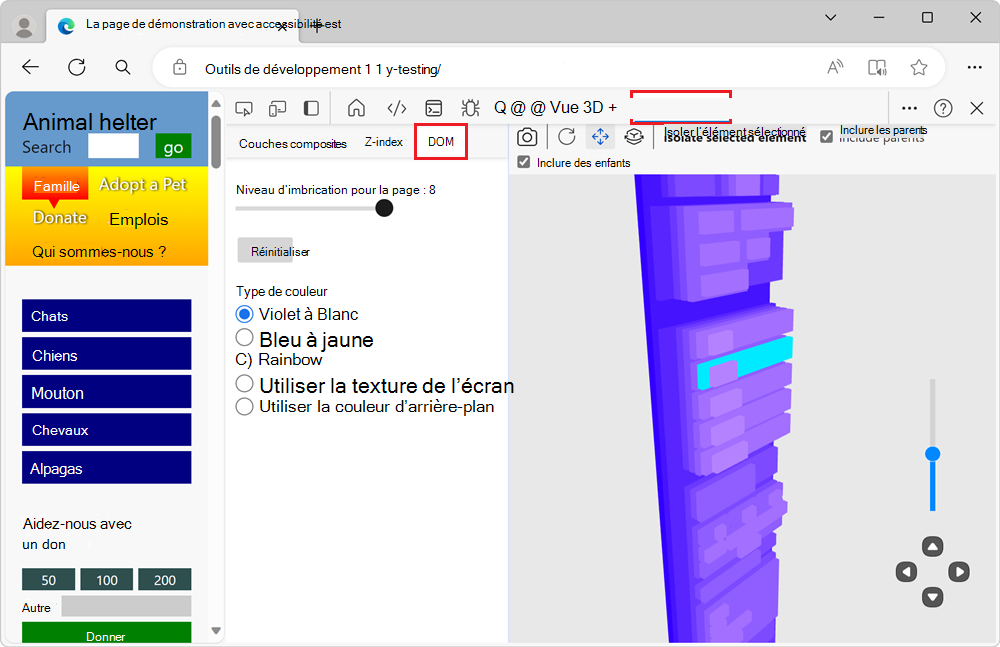Open the Adopt a Pet link
The width and height of the screenshot is (1000, 647).
142,184
